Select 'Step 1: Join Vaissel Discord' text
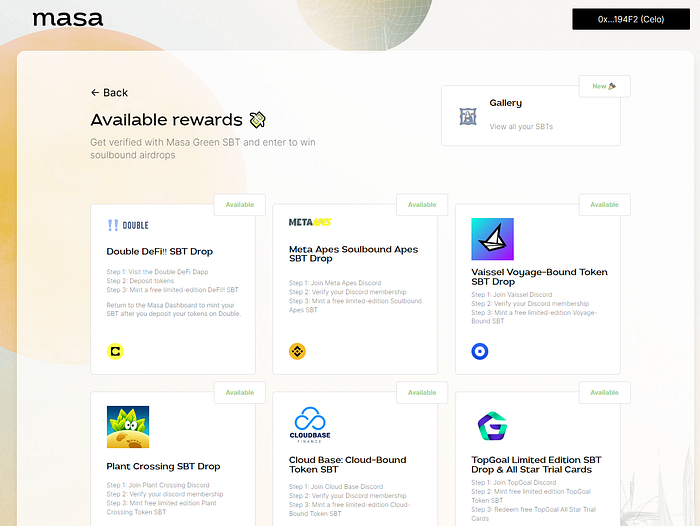 (x=512, y=295)
